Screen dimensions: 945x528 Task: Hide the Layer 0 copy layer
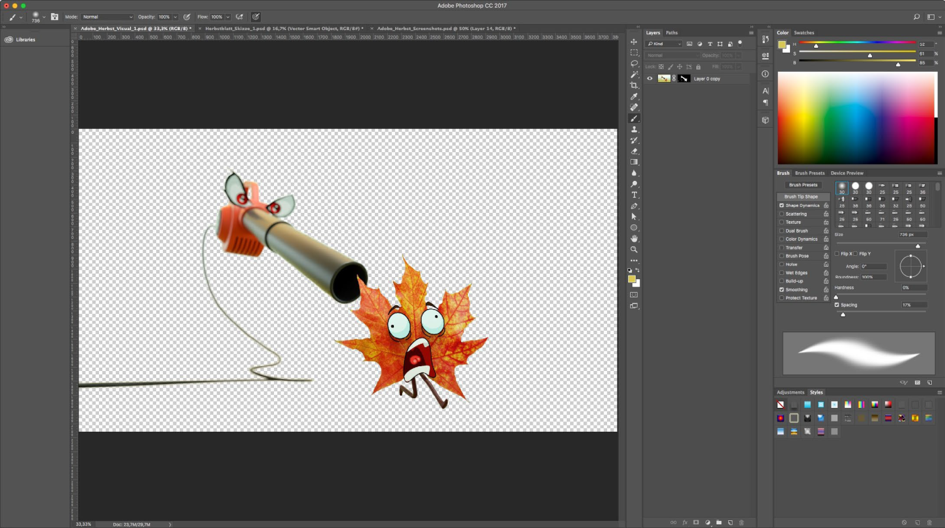(x=650, y=78)
